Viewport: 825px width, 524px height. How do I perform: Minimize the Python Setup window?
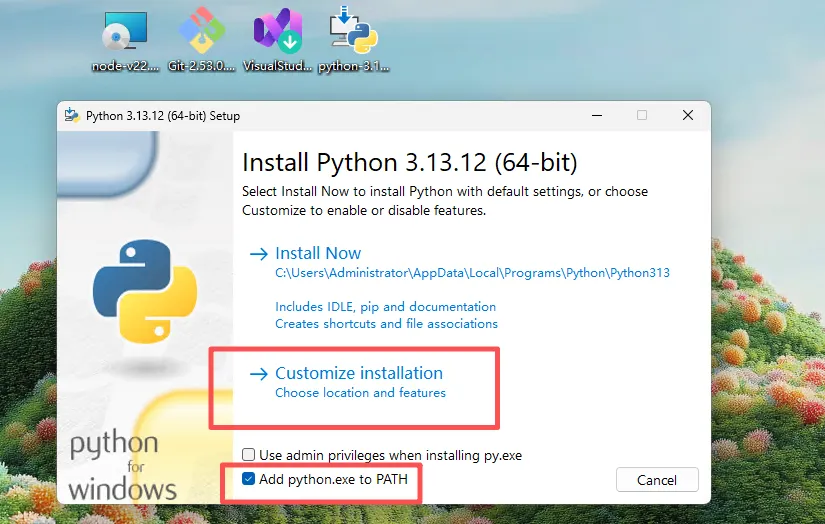pos(597,115)
